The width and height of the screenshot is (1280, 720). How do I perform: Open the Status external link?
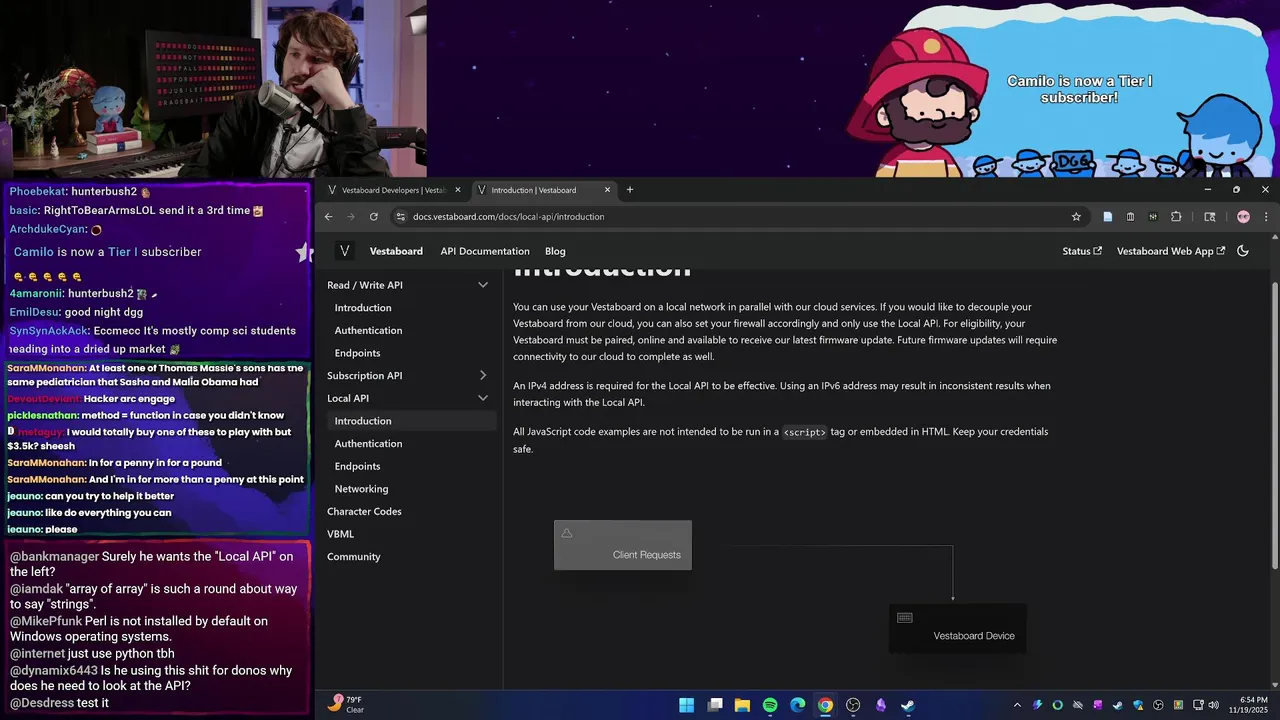tap(1082, 251)
